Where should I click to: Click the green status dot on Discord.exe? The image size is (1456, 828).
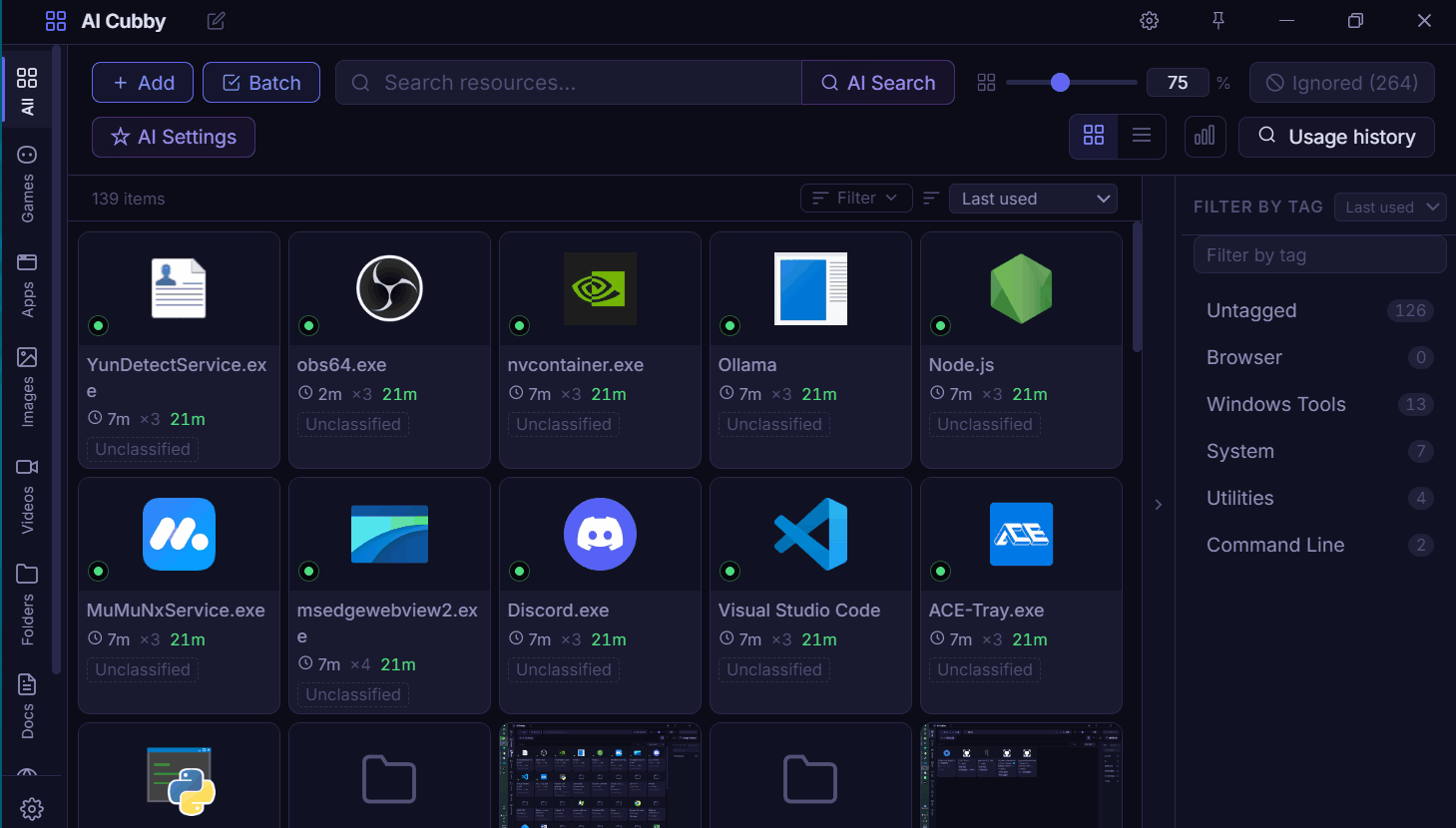pyautogui.click(x=520, y=571)
